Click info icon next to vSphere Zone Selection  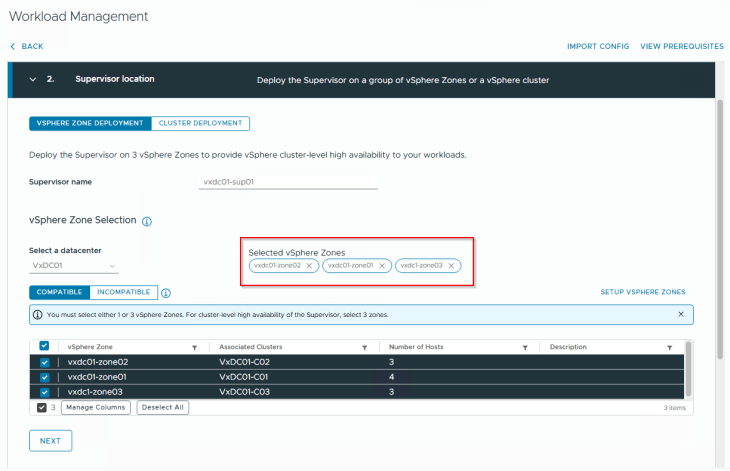[147, 221]
